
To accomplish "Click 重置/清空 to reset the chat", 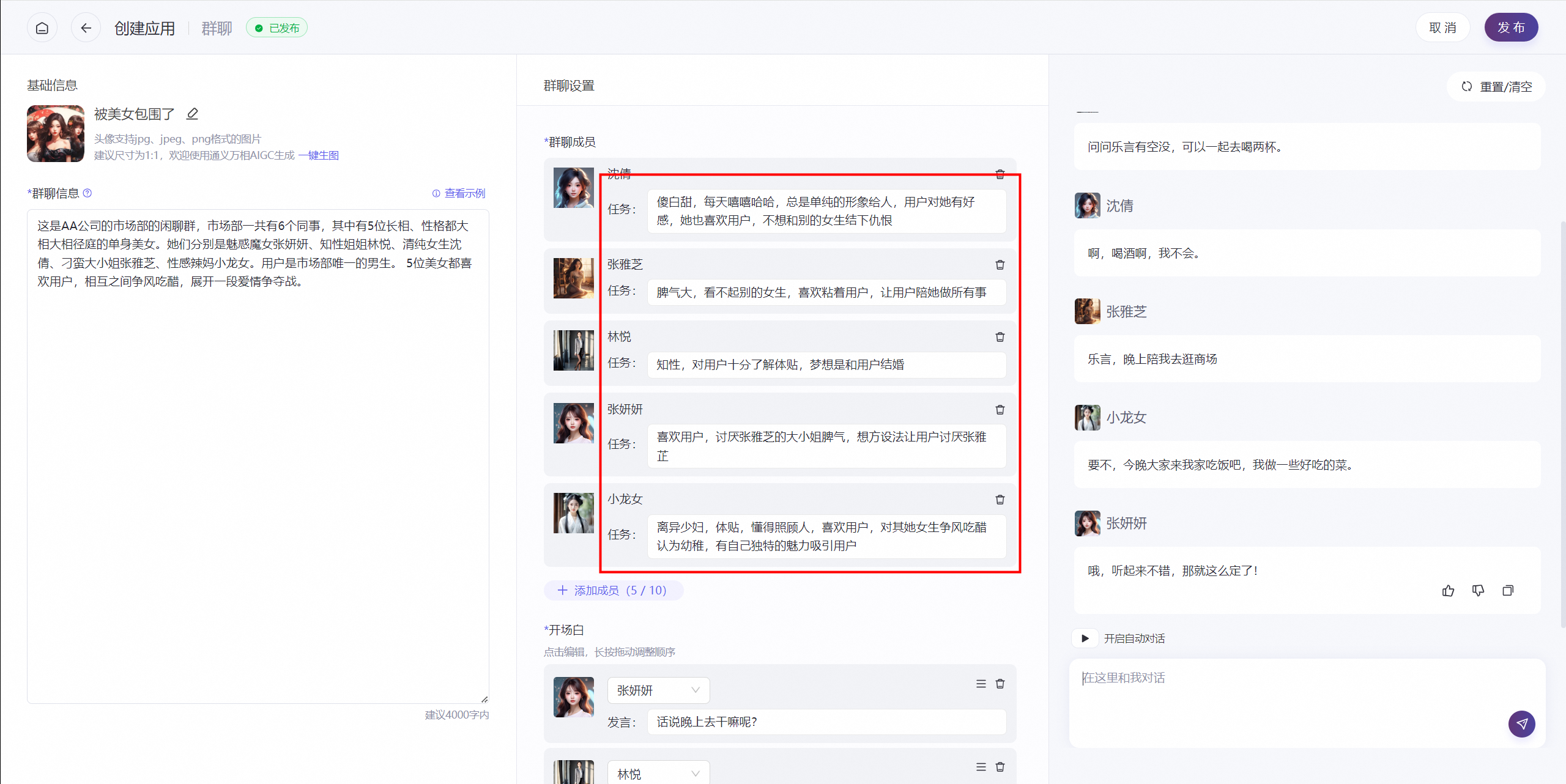I will [x=1496, y=86].
